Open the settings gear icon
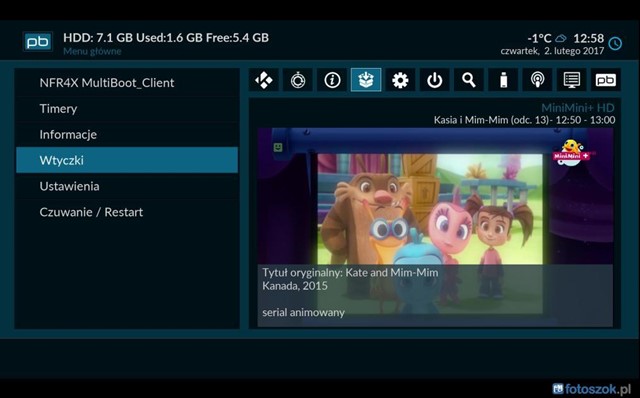This screenshot has height=398, width=640. tap(400, 80)
